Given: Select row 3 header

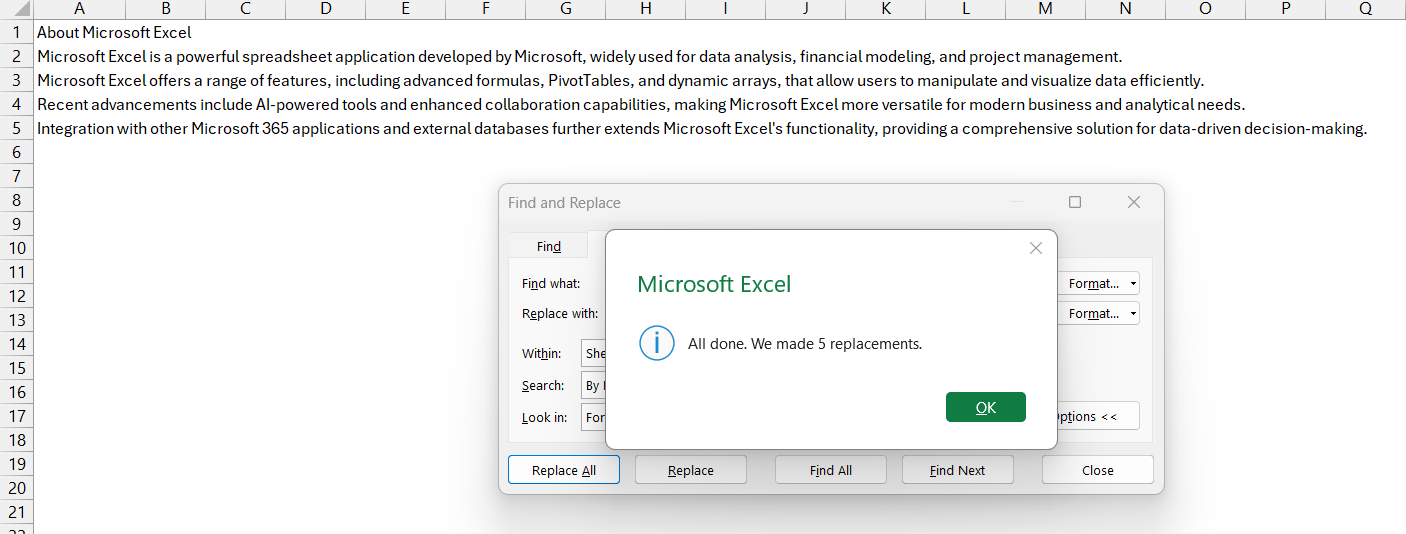Looking at the screenshot, I should coord(17,80).
